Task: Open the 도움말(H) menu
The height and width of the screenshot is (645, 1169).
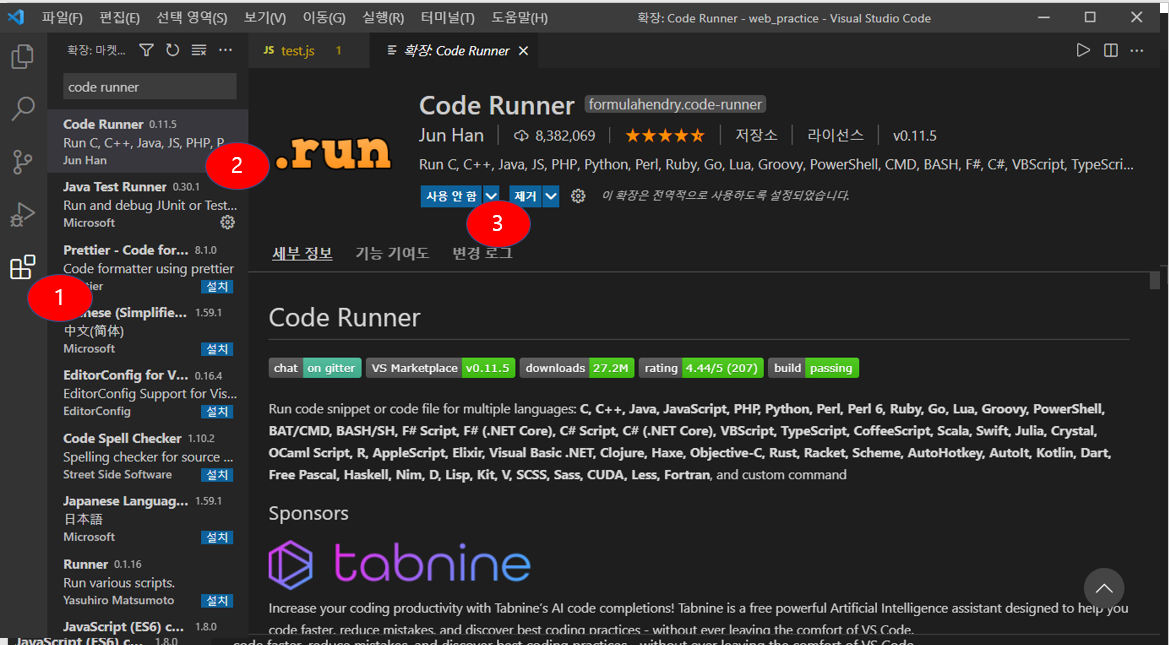Action: tap(520, 18)
